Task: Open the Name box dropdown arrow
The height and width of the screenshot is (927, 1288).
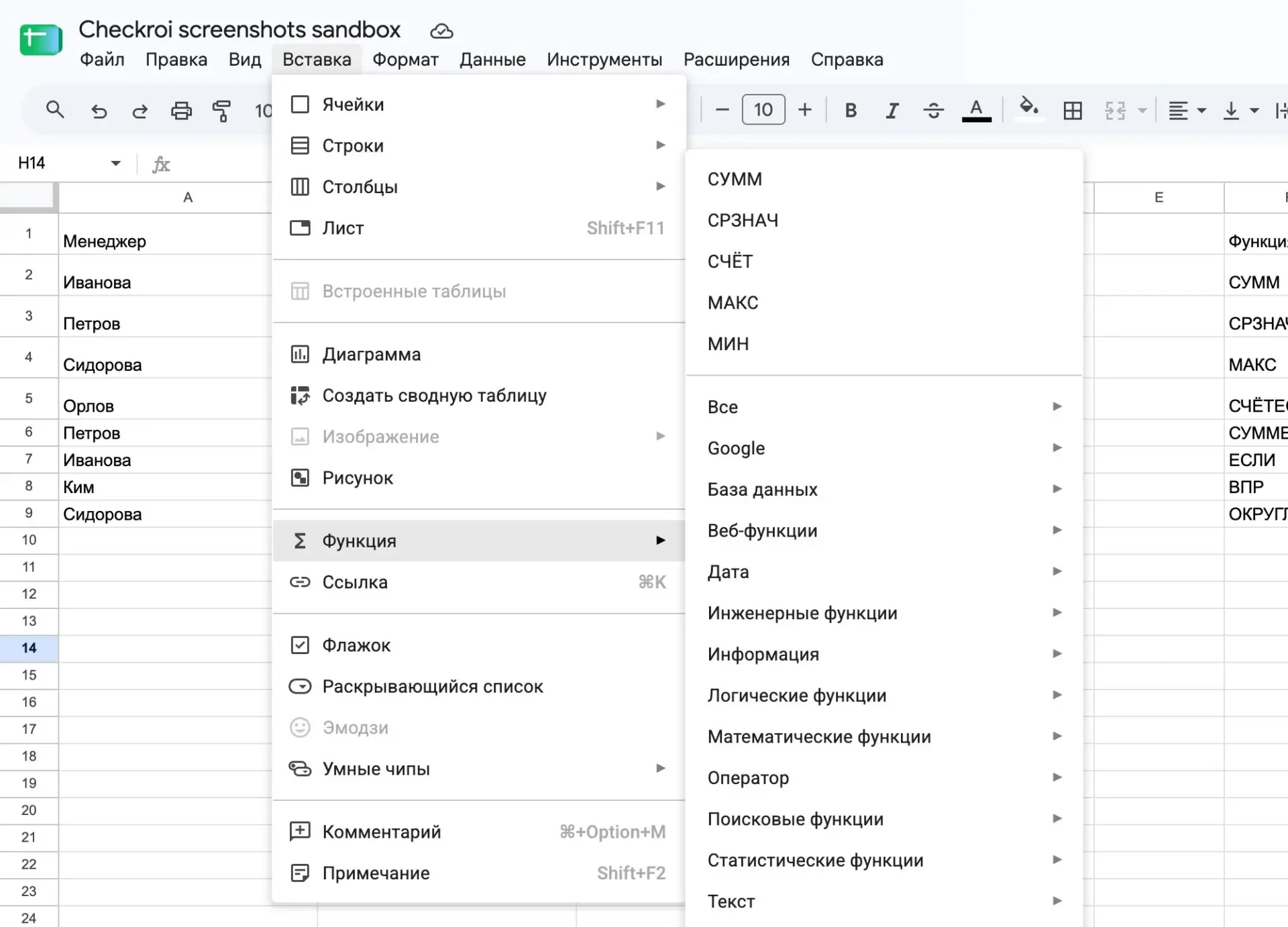Action: (115, 163)
